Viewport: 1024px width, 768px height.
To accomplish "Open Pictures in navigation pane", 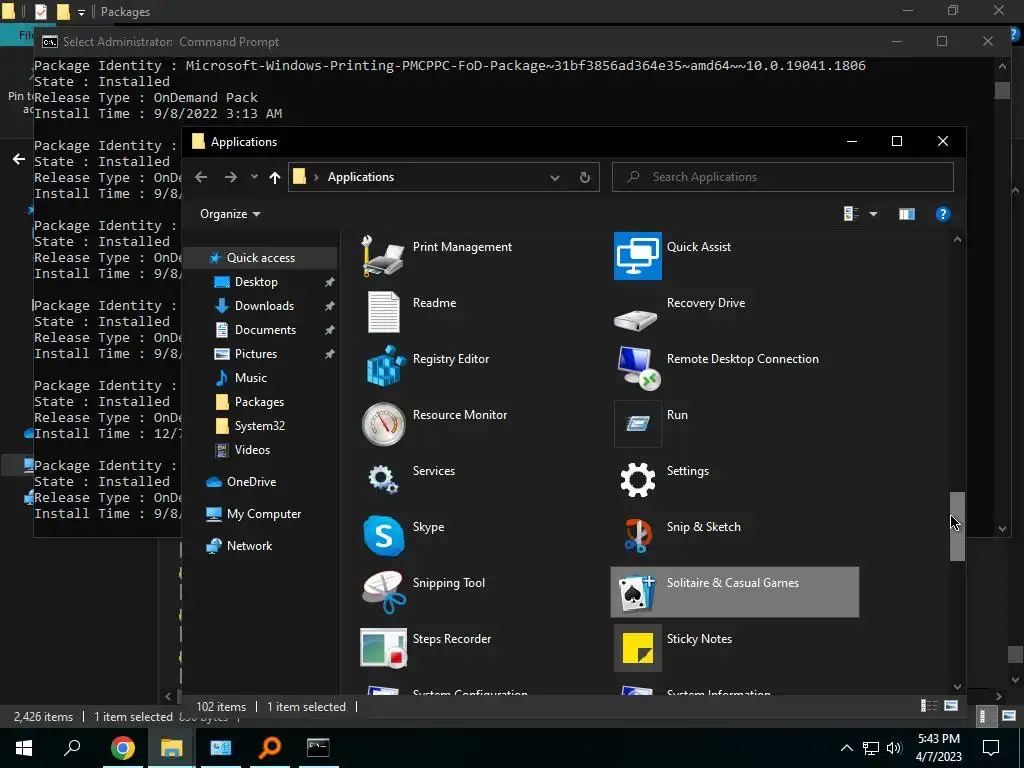I will pyautogui.click(x=255, y=354).
